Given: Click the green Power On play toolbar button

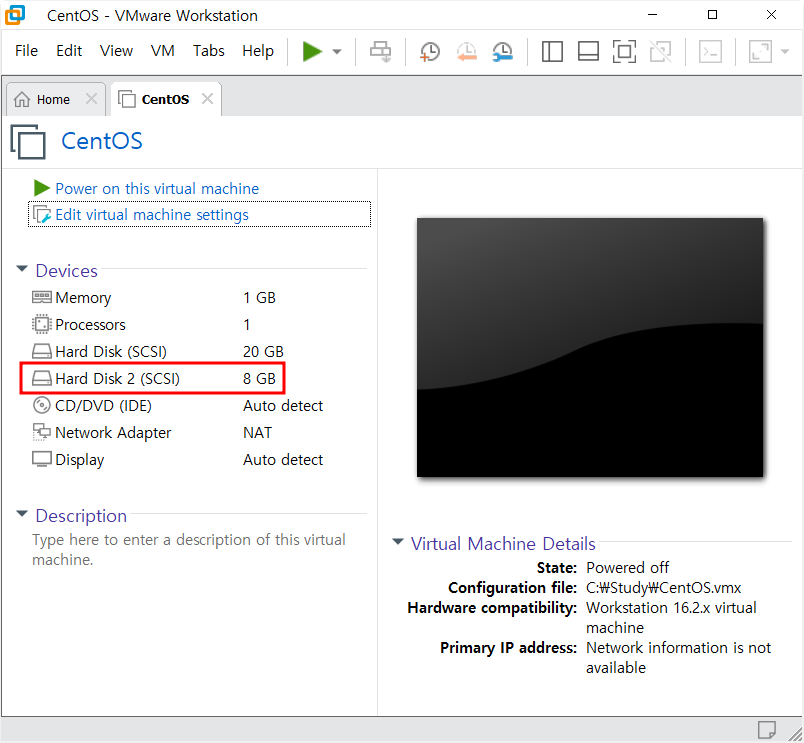Looking at the screenshot, I should (312, 51).
